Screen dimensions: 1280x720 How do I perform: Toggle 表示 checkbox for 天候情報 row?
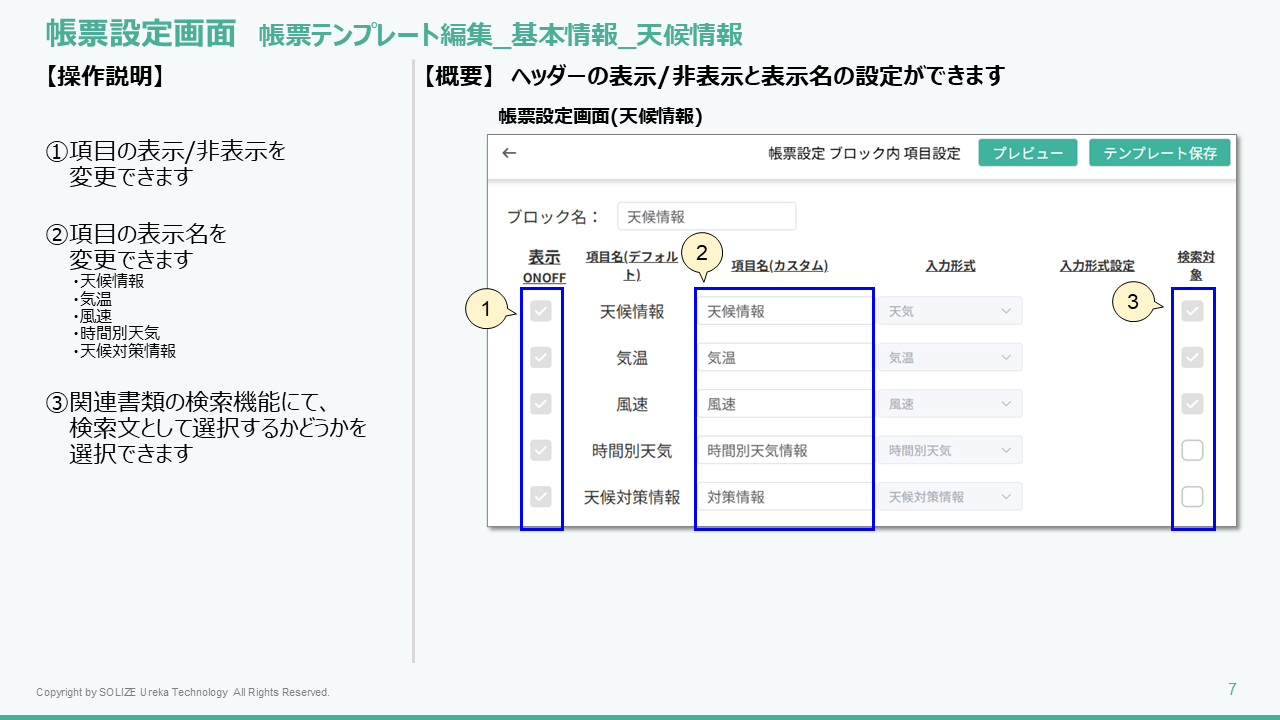pos(541,311)
